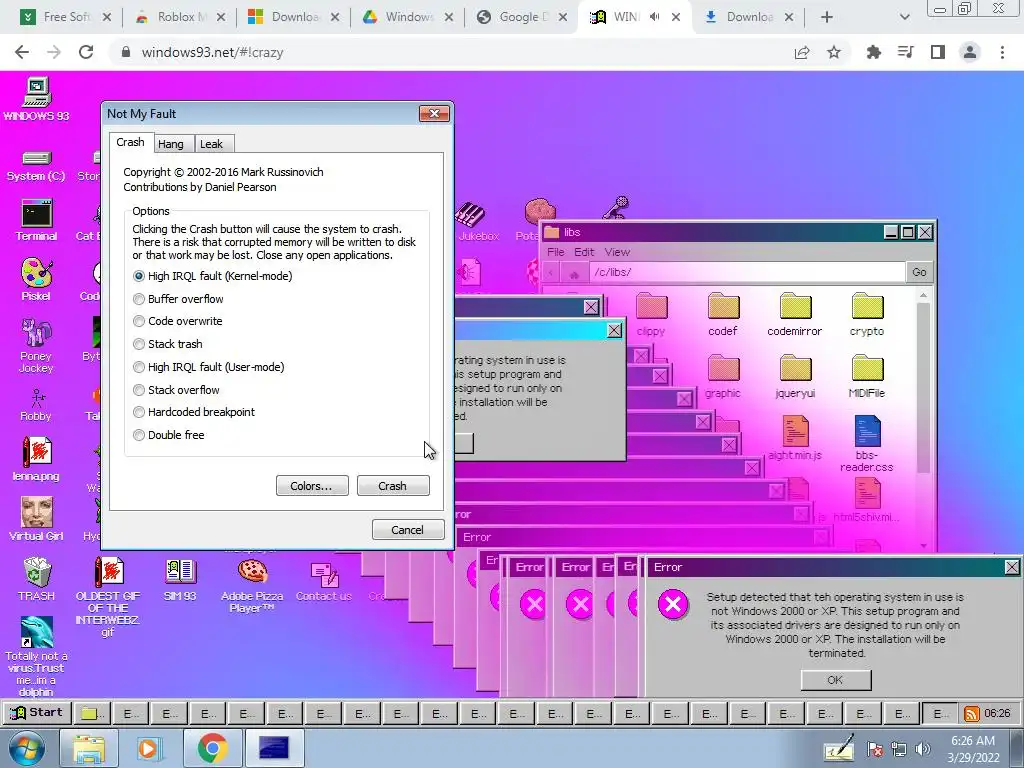Image resolution: width=1024 pixels, height=768 pixels.
Task: Open the Edit menu in libs window
Action: (x=584, y=252)
